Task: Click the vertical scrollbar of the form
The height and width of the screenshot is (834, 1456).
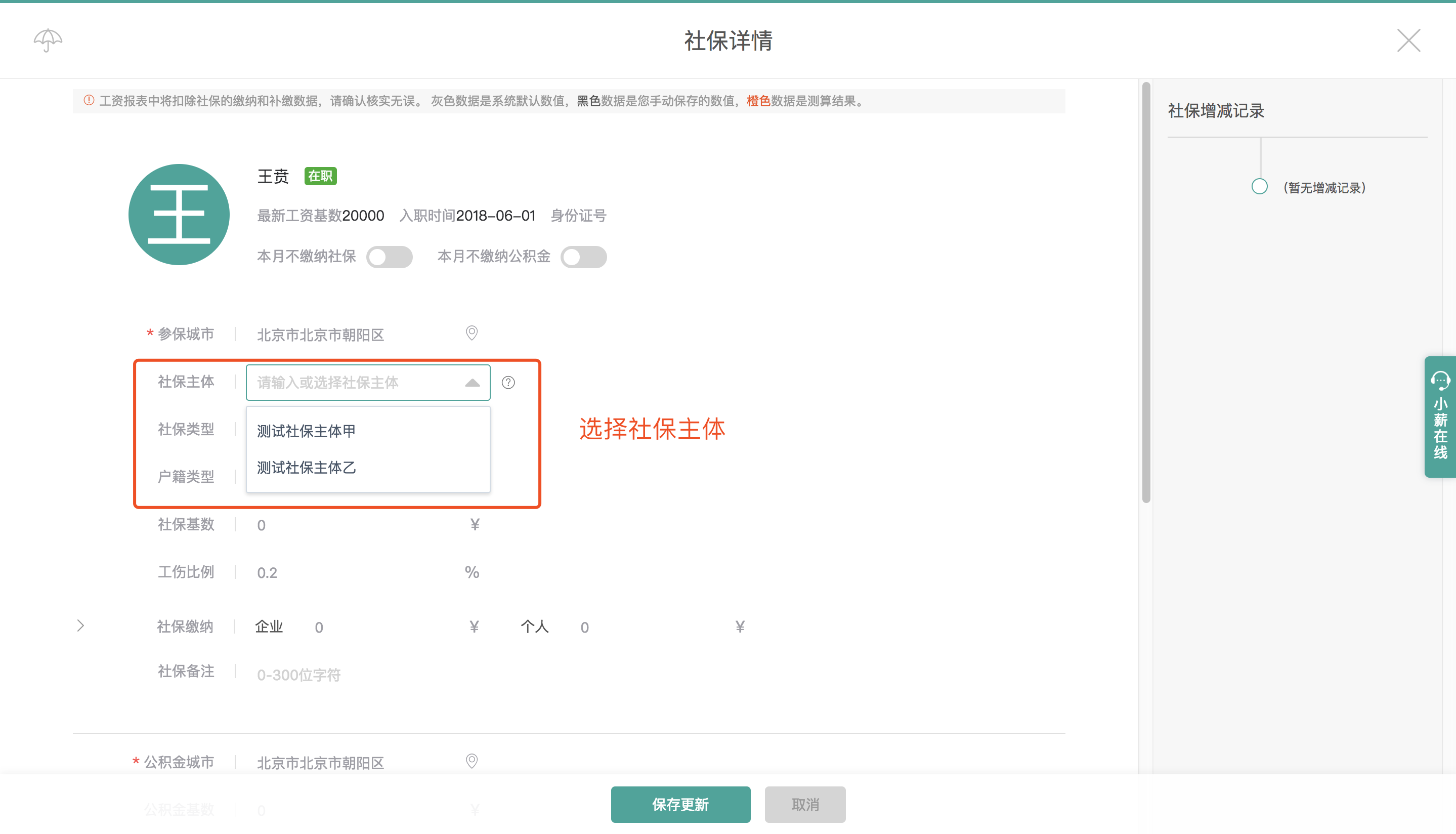Action: point(1146,292)
